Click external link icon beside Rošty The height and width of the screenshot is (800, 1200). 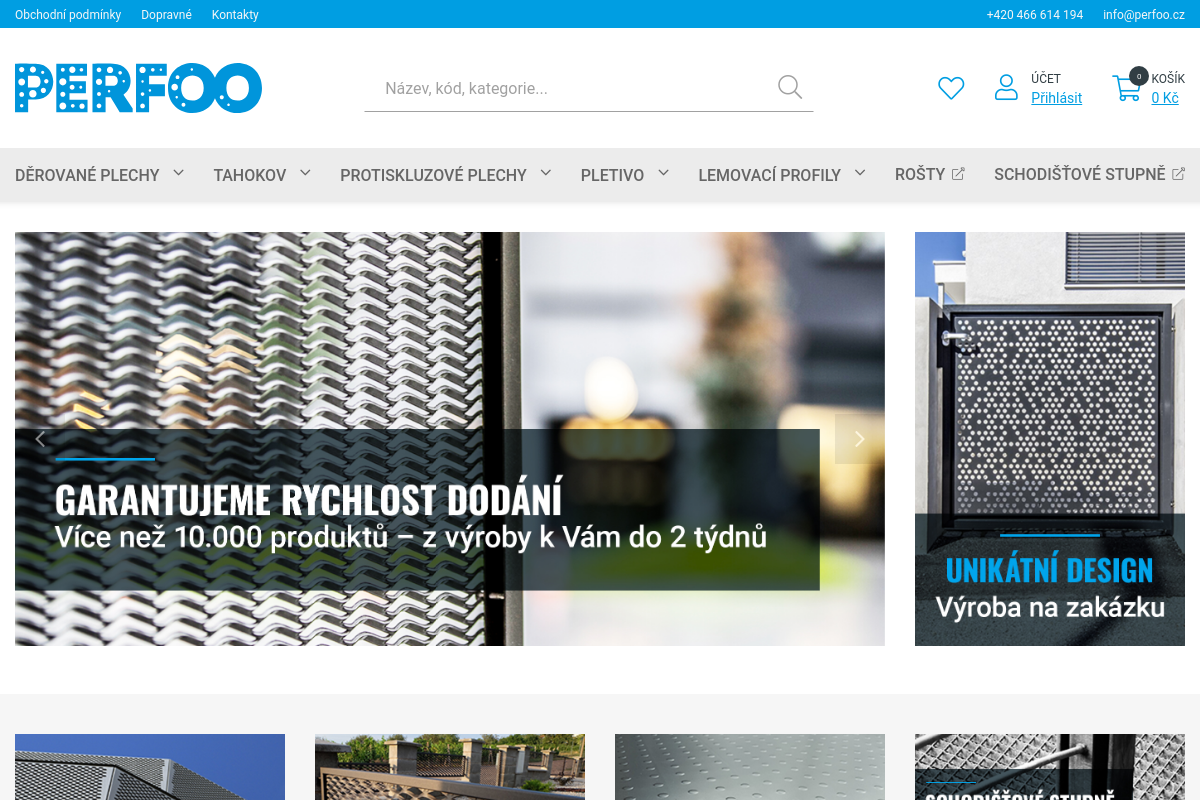[958, 174]
